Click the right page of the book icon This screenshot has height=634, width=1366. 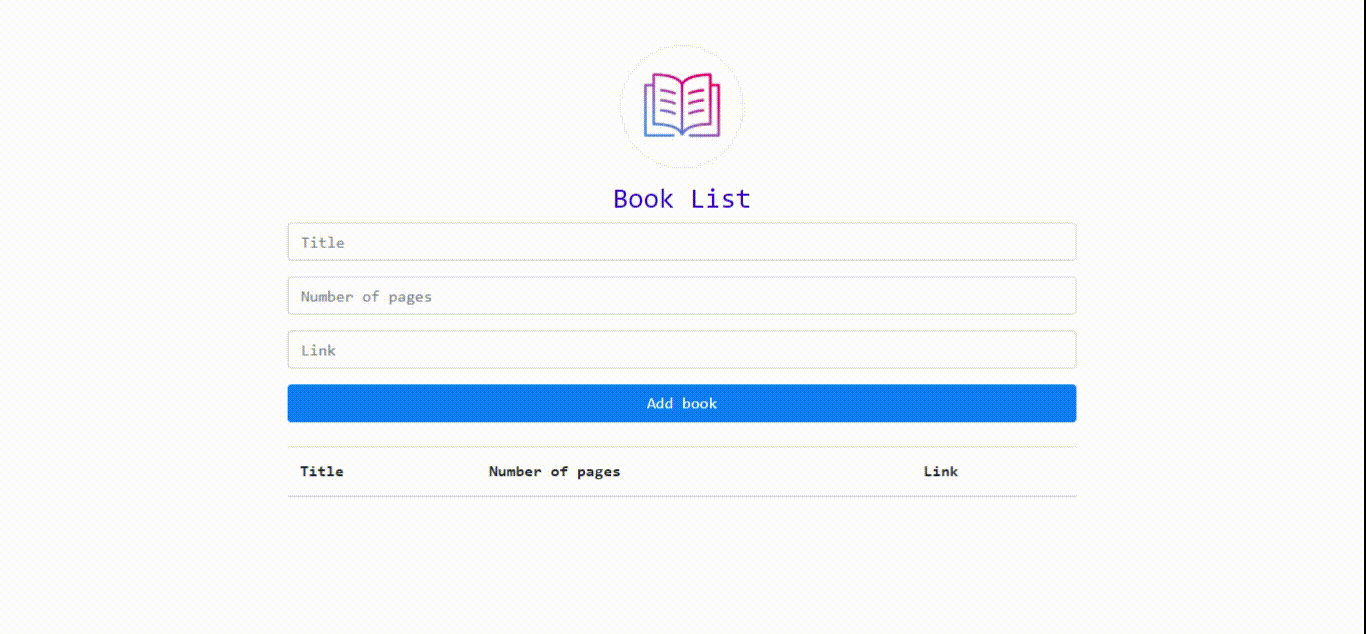698,103
